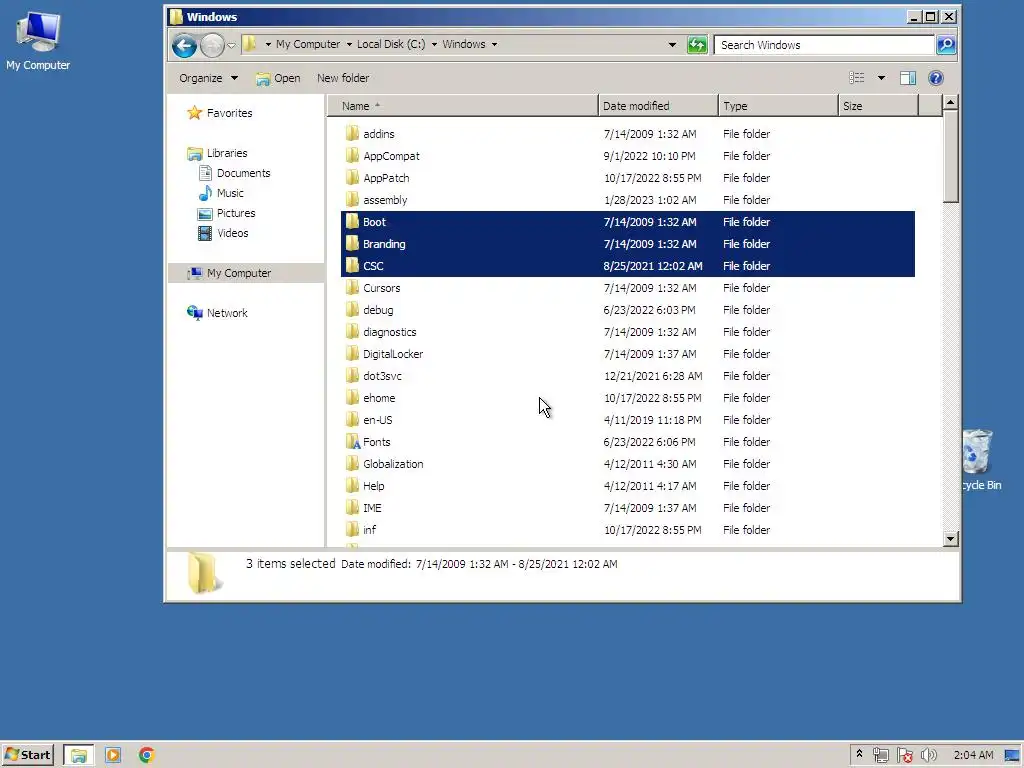The image size is (1024, 768).
Task: Expand the My Computer breadcrumb arrow
Action: click(349, 44)
